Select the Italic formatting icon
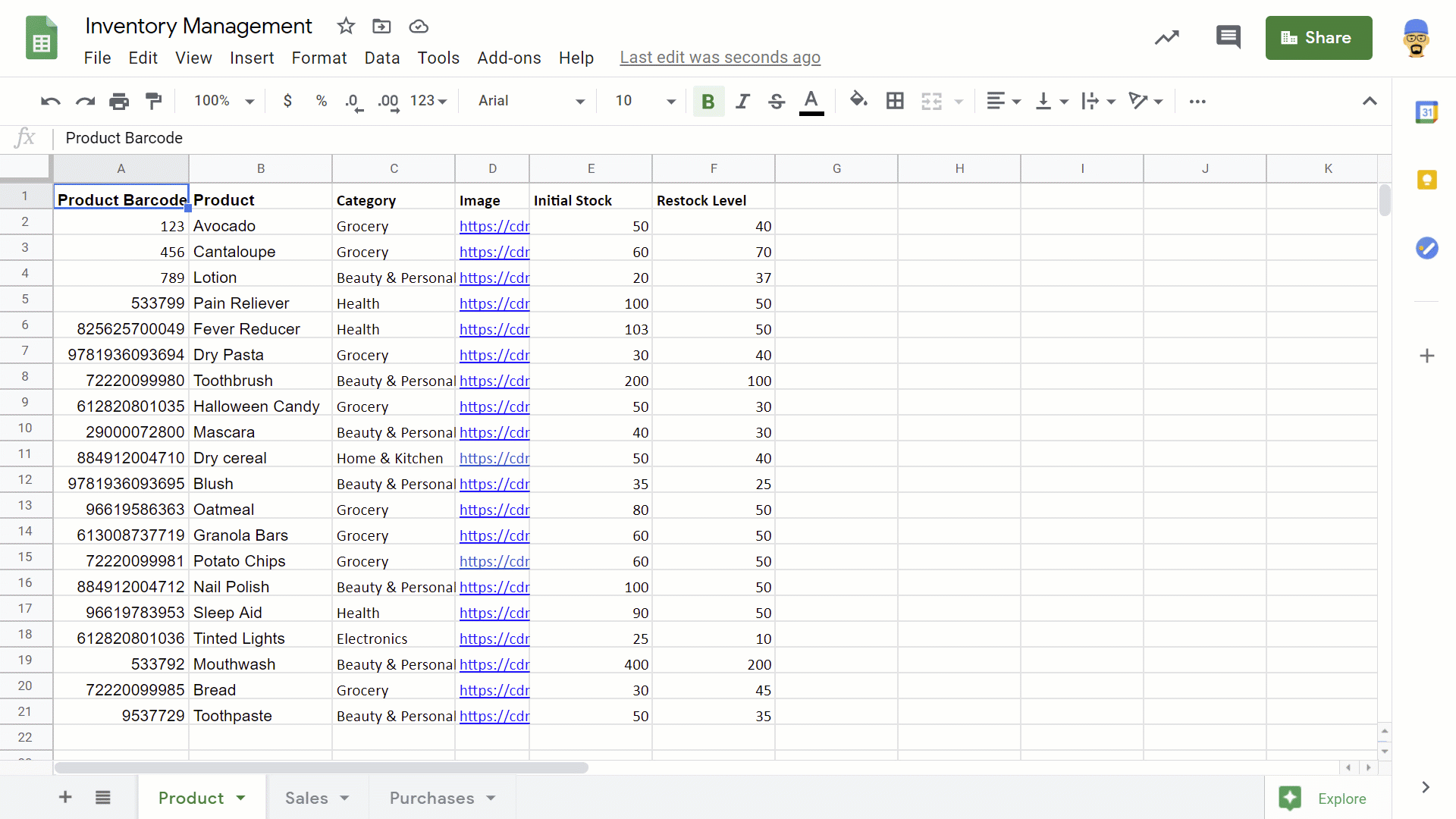Image resolution: width=1456 pixels, height=819 pixels. (x=742, y=100)
